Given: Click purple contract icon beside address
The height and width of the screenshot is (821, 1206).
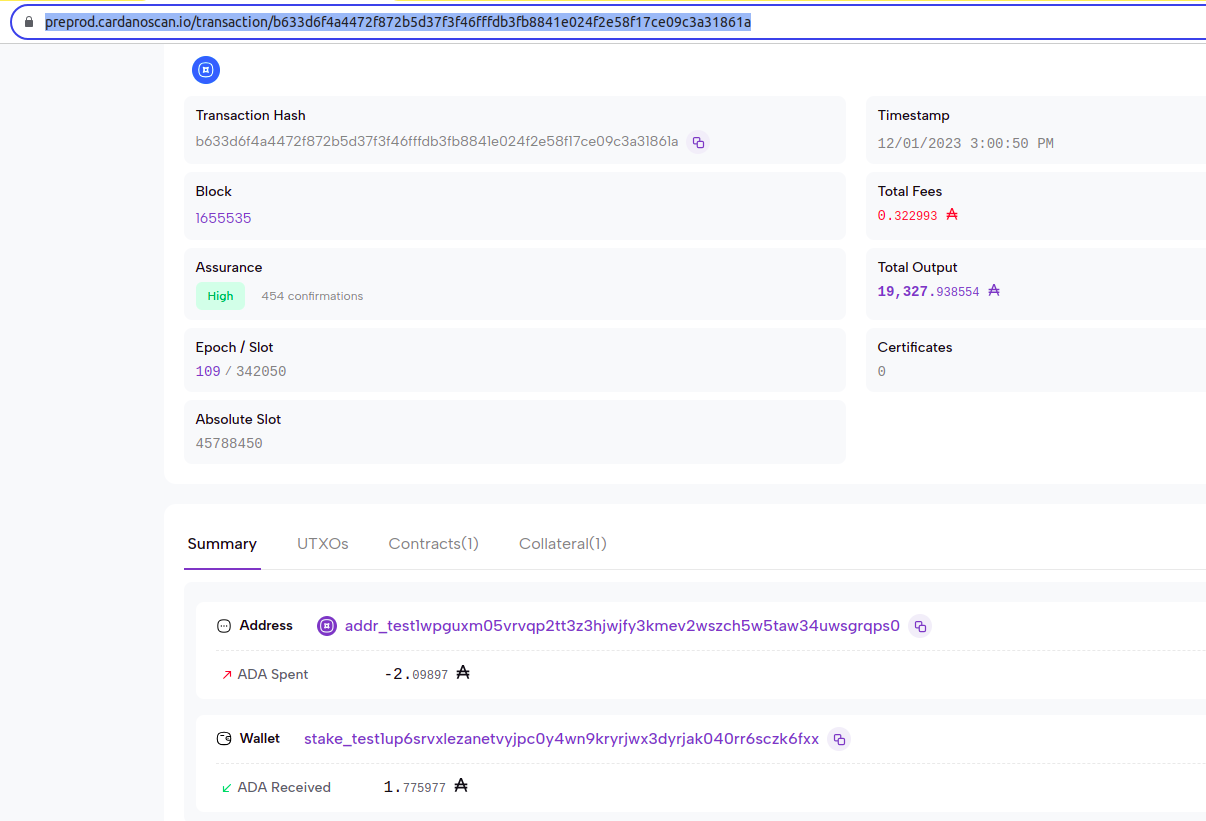Looking at the screenshot, I should 327,626.
